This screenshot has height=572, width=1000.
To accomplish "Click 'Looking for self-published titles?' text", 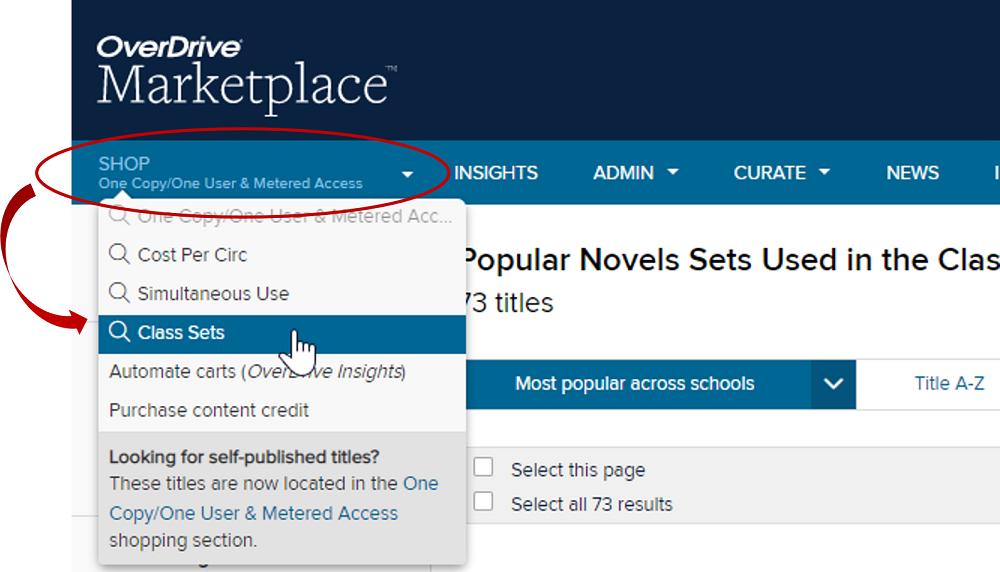I will (x=244, y=457).
